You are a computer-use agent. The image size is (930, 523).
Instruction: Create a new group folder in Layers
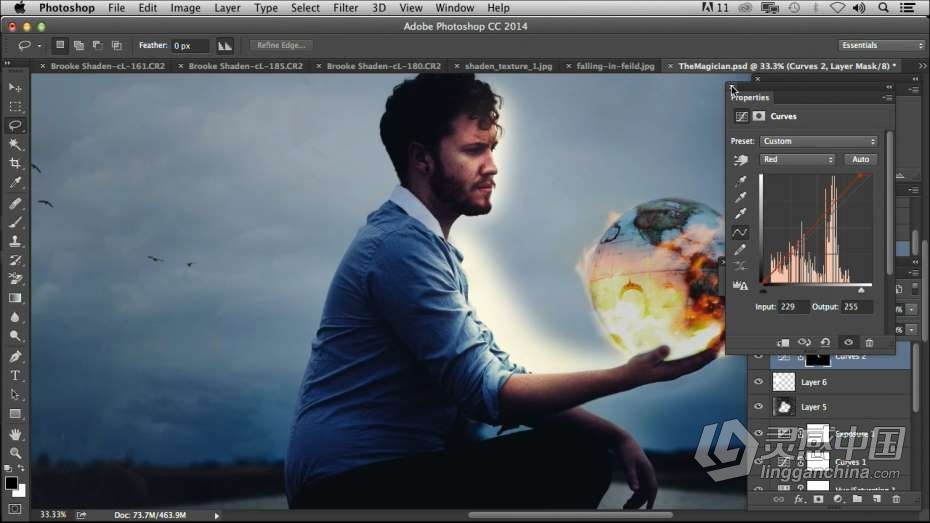[x=857, y=499]
